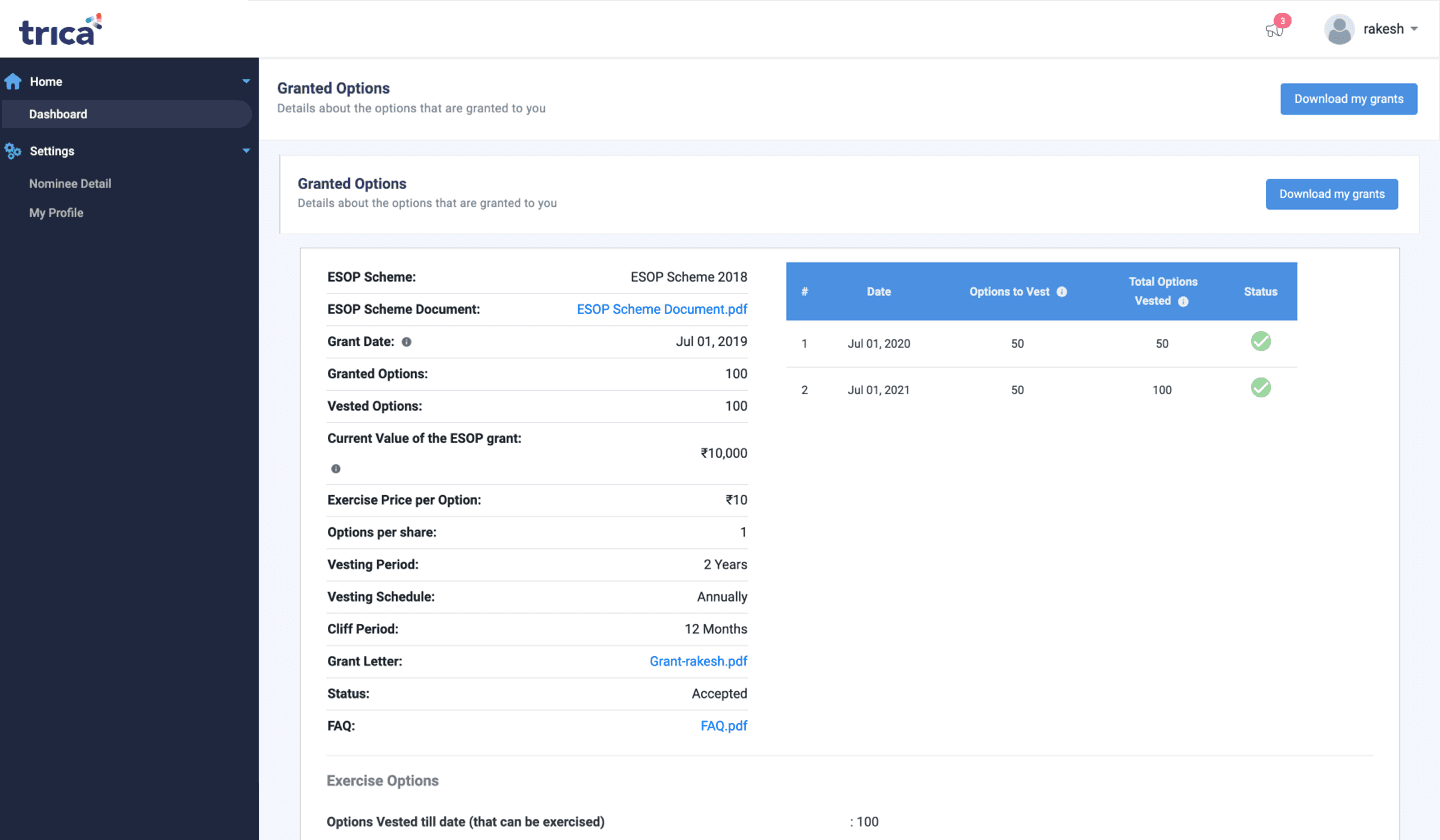The image size is (1440, 840).
Task: Open My Profile page
Action: 56,213
